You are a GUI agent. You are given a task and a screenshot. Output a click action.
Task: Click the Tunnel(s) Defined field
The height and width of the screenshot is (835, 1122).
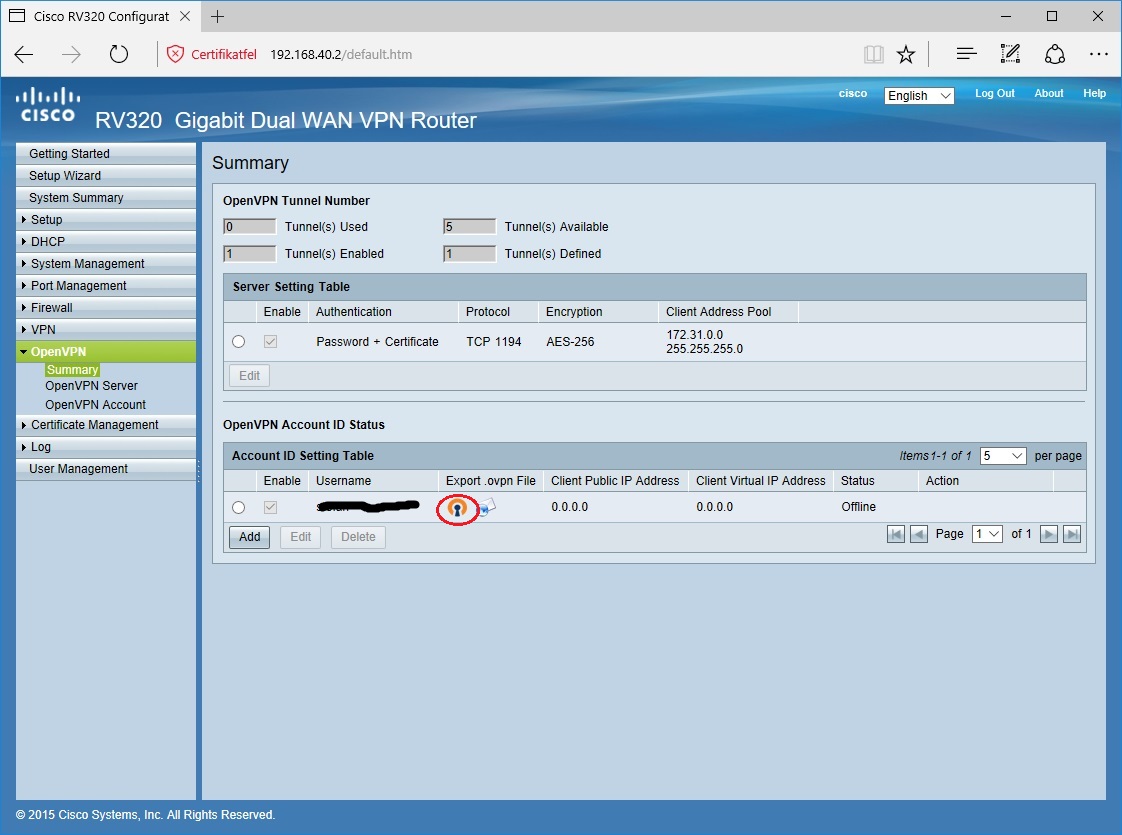pos(469,254)
